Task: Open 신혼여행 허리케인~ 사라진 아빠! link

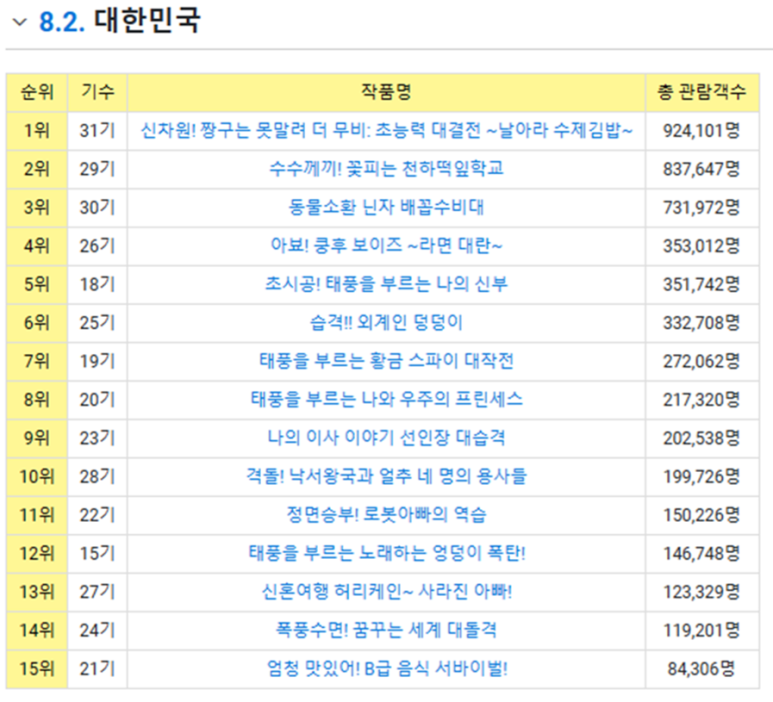Action: pyautogui.click(x=386, y=592)
